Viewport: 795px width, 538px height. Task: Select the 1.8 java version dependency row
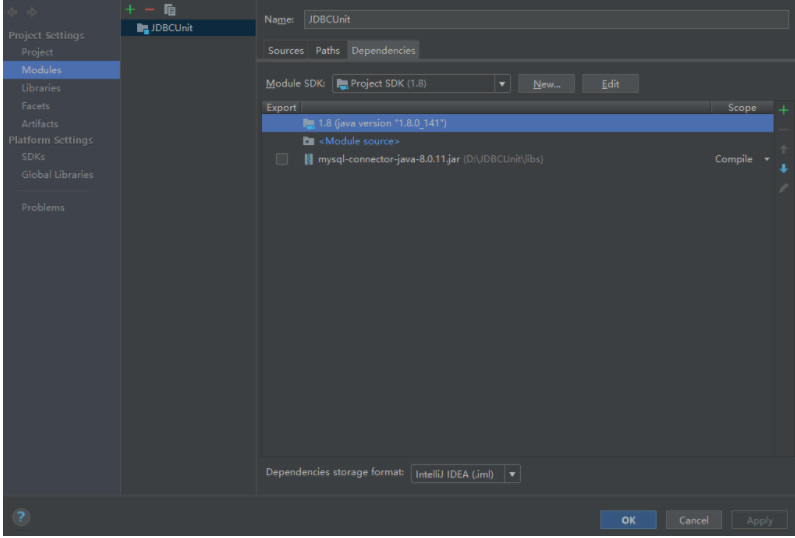pos(518,123)
